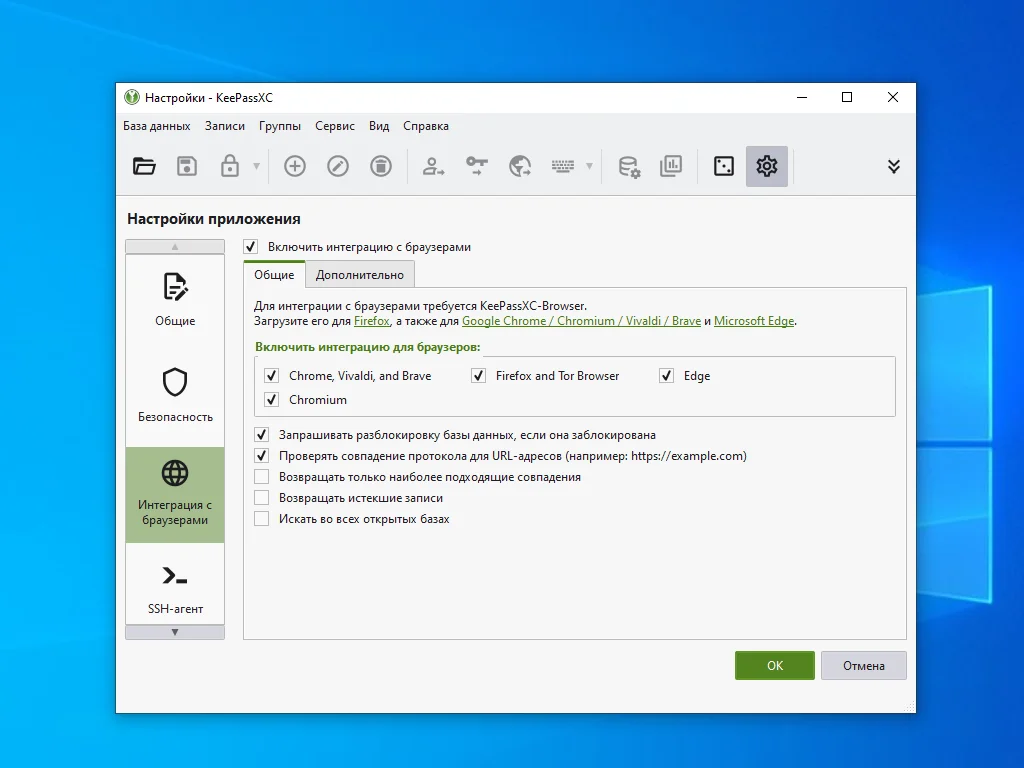Toggle Запрашивать разблокировку базы данных checkbox
The width and height of the screenshot is (1024, 768).
click(x=261, y=435)
